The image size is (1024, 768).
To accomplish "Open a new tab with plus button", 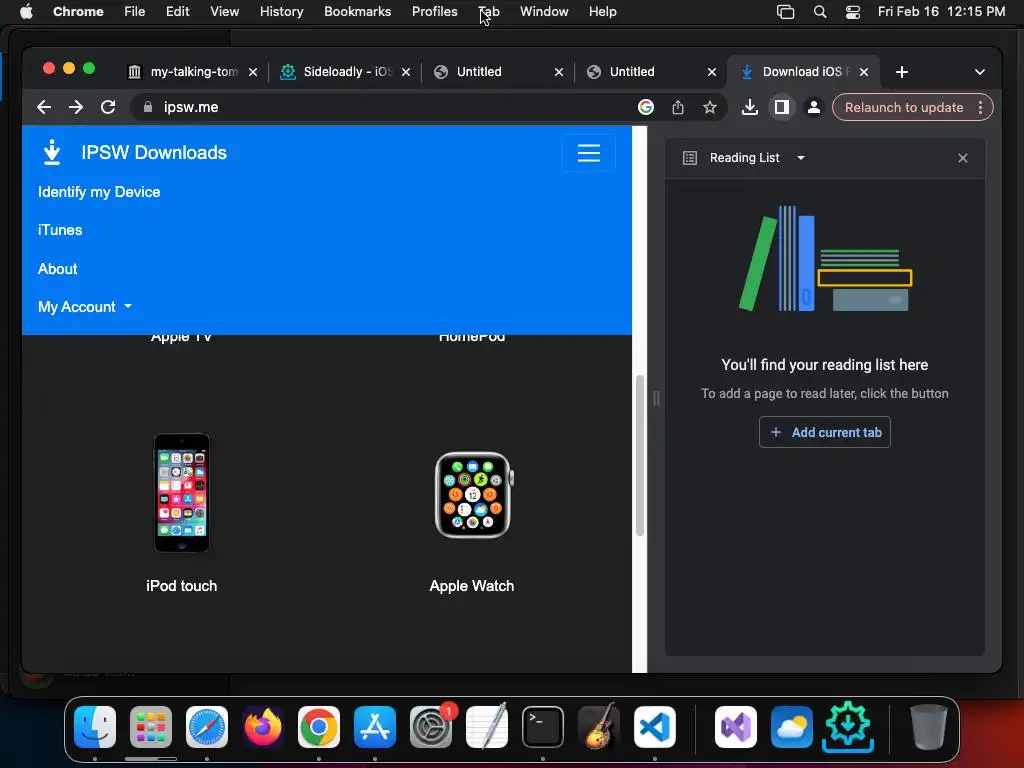I will 902,72.
